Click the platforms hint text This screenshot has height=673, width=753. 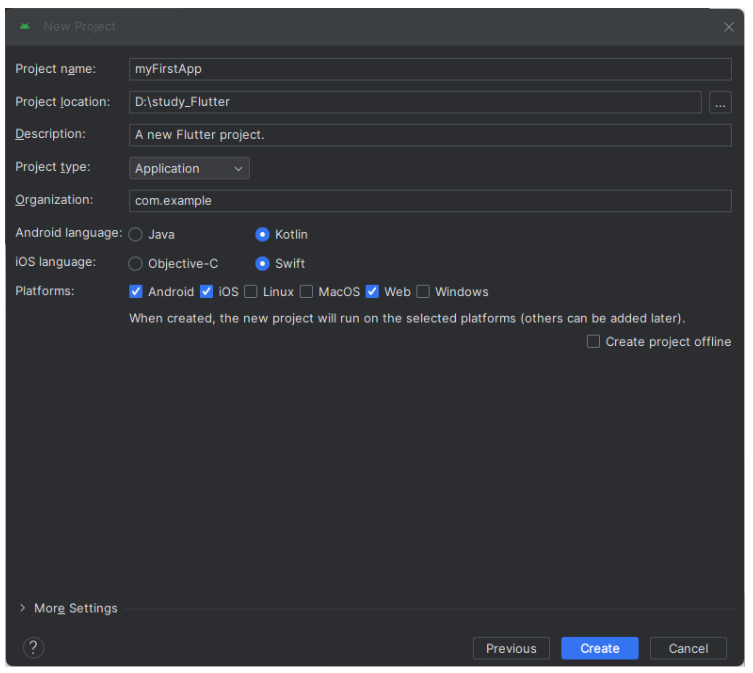click(x=407, y=318)
